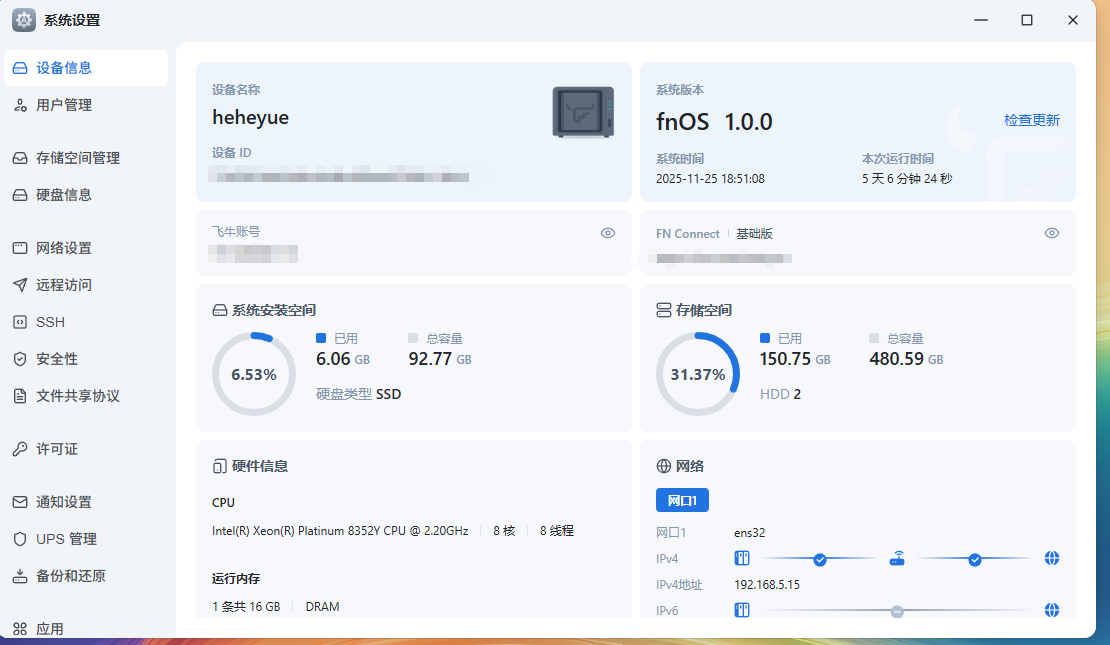Click the IPv4 internet globe icon
This screenshot has width=1110, height=645.
(1052, 558)
